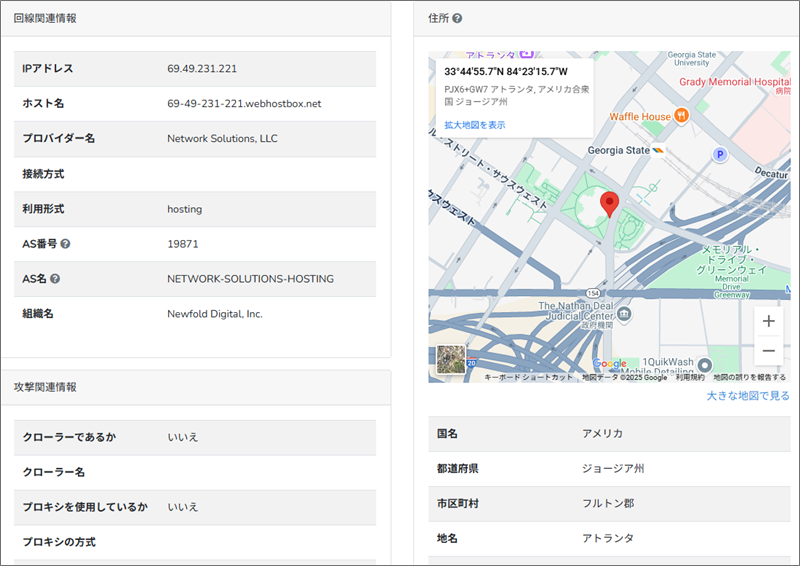Click the IP address 69.49.231.221
Screen dimensions: 800x566
pos(202,68)
